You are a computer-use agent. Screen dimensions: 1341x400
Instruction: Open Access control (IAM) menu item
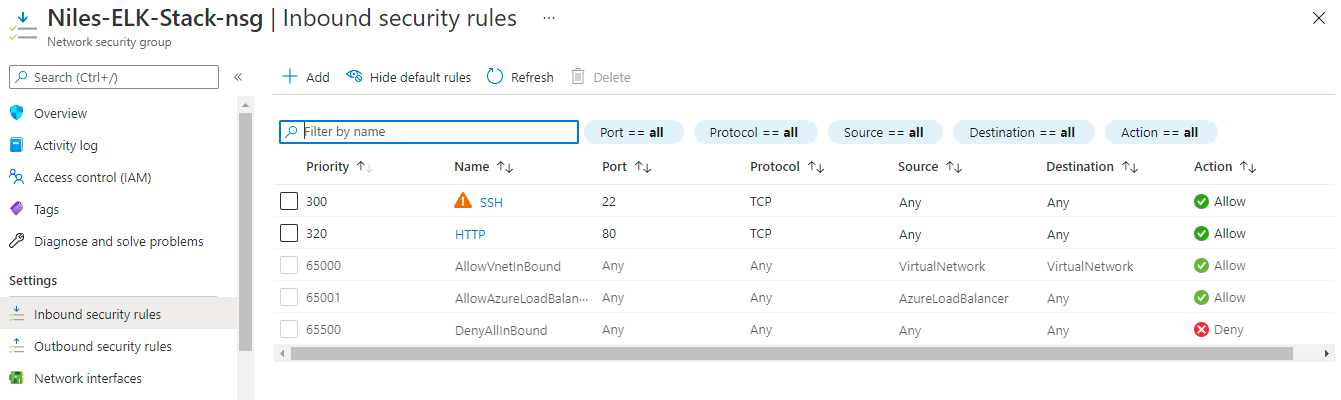pos(92,177)
